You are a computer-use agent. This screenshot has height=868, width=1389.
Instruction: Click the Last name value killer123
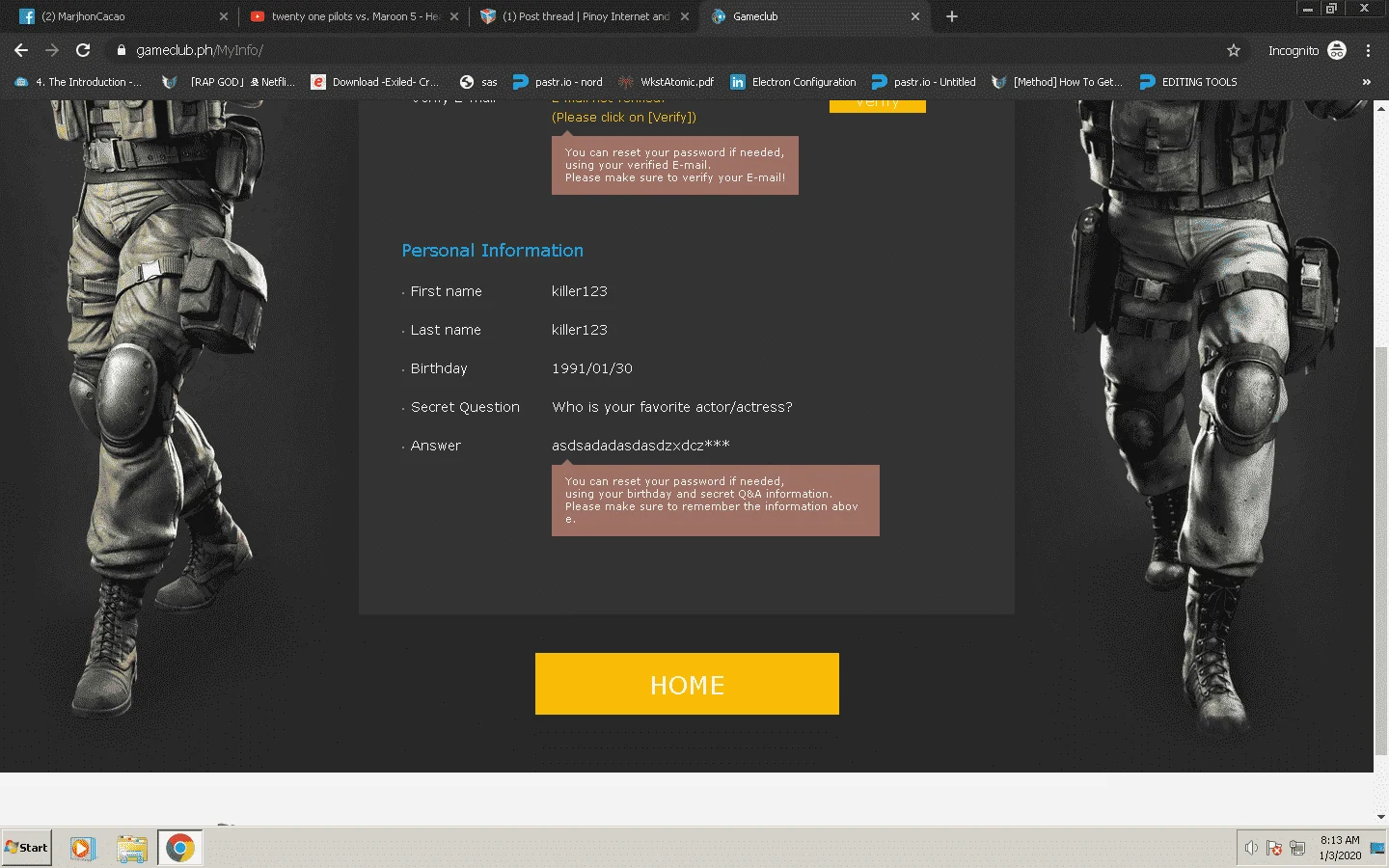[579, 330]
